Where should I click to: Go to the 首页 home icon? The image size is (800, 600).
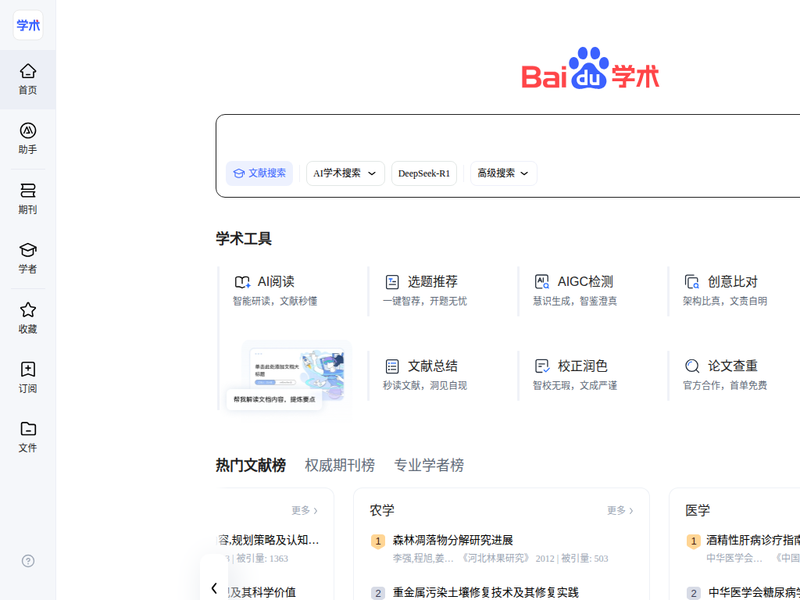pos(28,71)
